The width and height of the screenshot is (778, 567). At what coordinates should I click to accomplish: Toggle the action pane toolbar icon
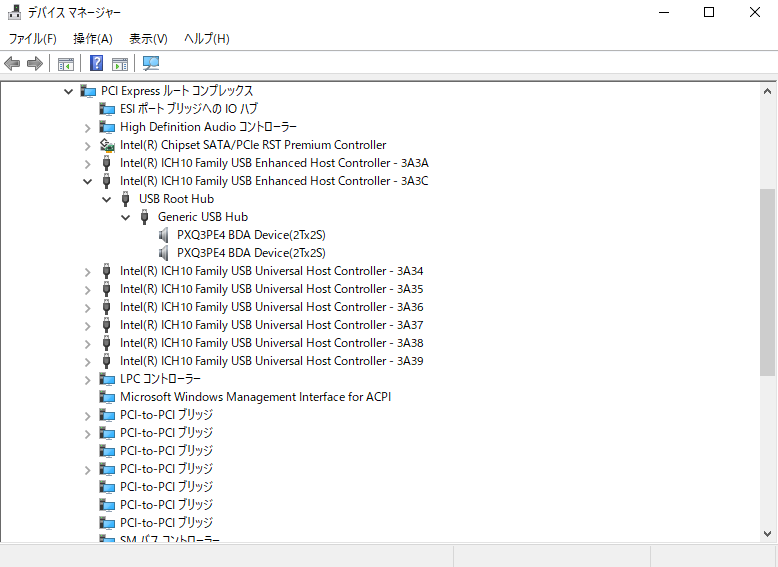[x=120, y=63]
